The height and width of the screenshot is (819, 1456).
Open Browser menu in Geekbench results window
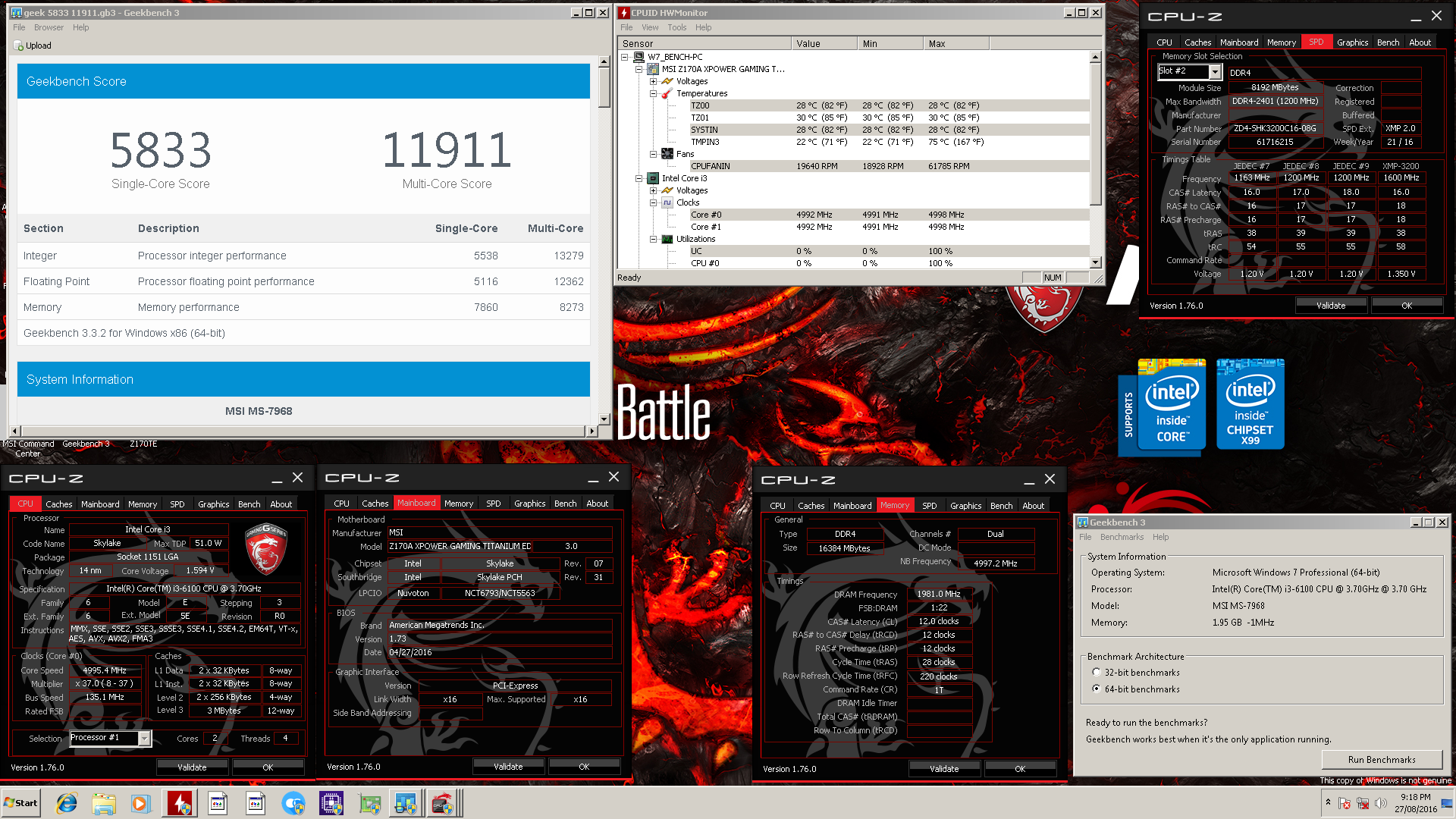click(49, 27)
